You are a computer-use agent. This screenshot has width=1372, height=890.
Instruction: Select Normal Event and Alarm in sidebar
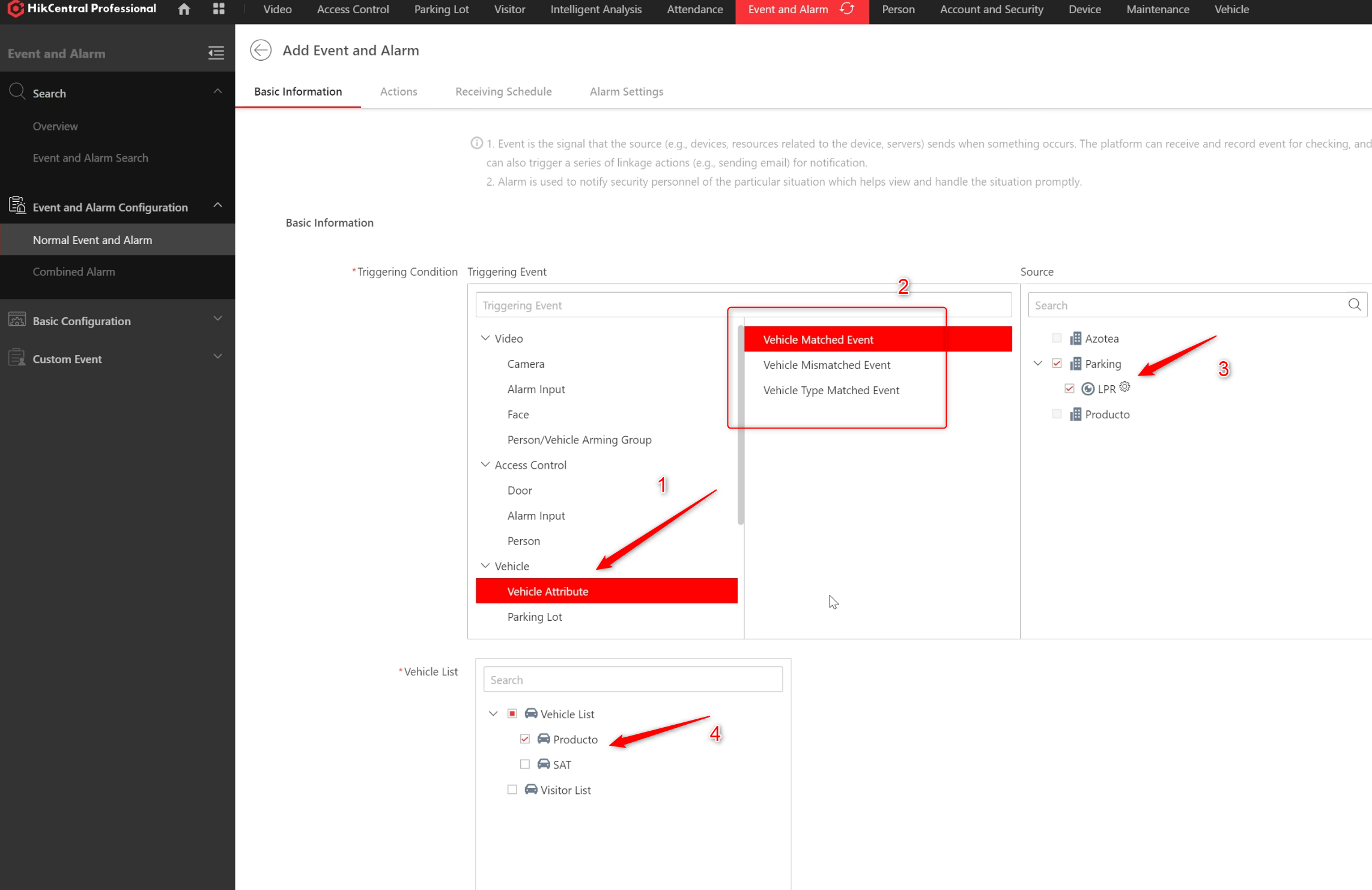[117, 240]
